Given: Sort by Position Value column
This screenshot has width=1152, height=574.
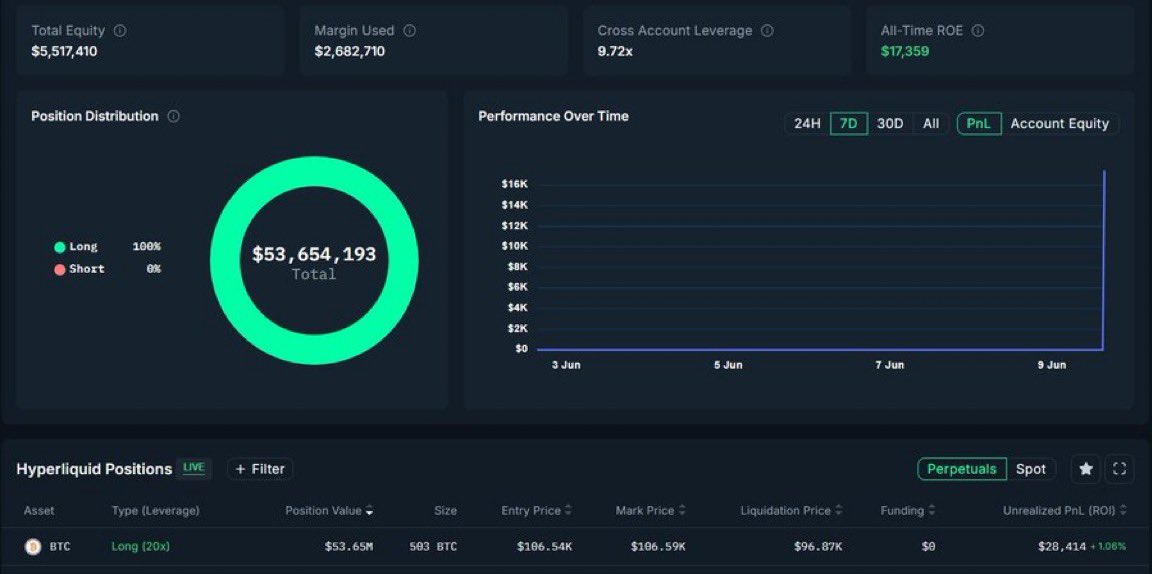Looking at the screenshot, I should pos(329,511).
